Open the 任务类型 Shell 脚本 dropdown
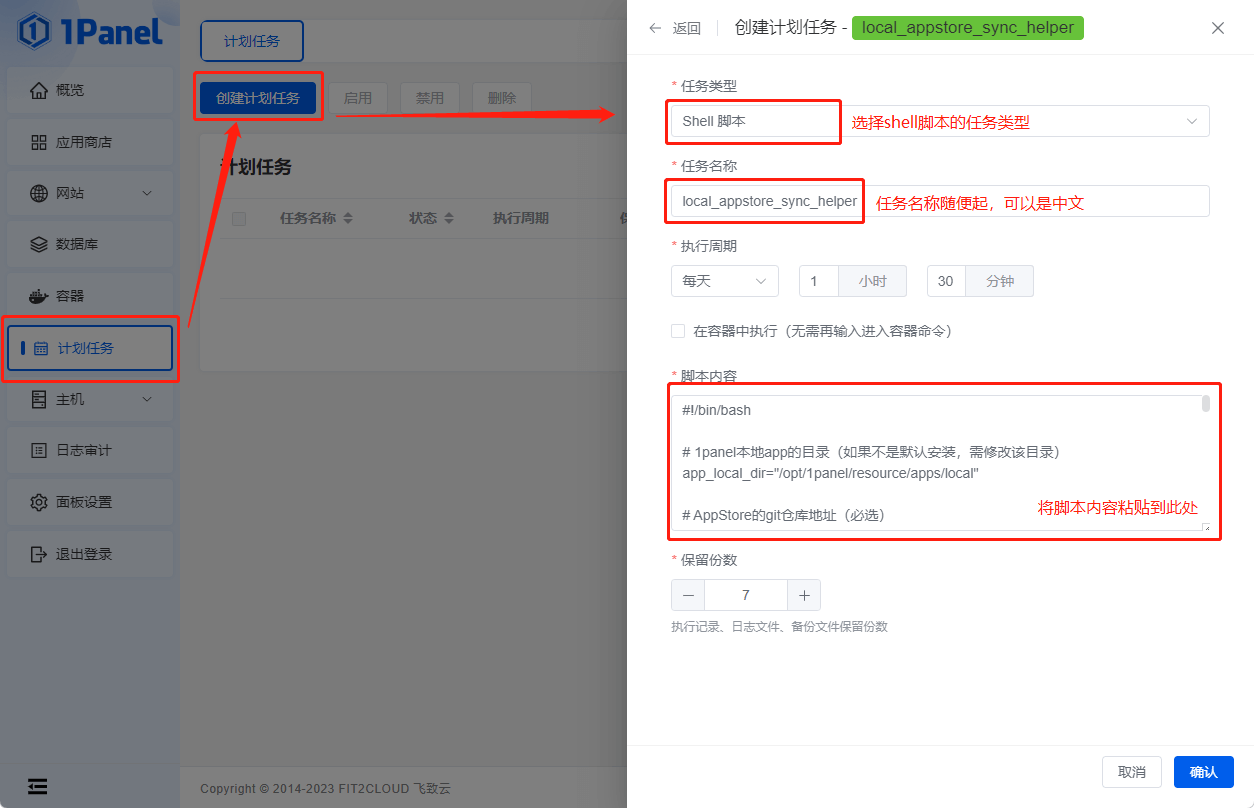 [x=940, y=121]
